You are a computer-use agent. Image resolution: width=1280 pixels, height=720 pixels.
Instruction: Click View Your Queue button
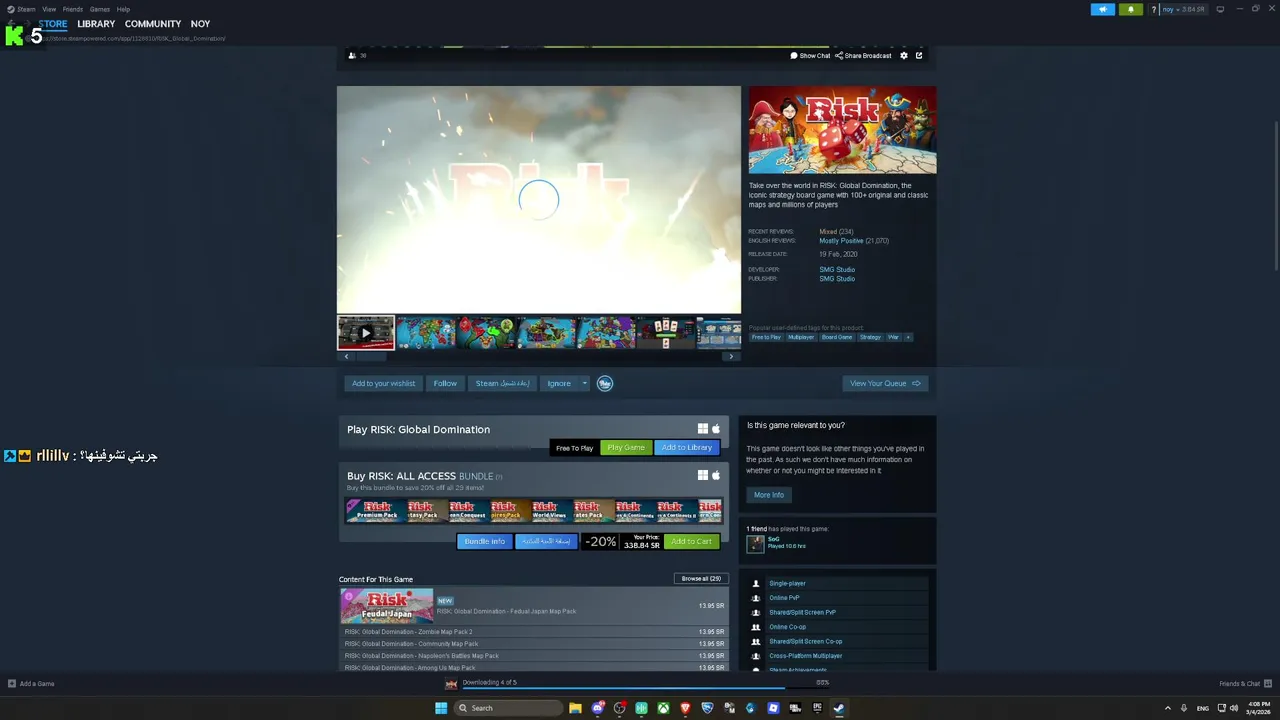coord(885,383)
